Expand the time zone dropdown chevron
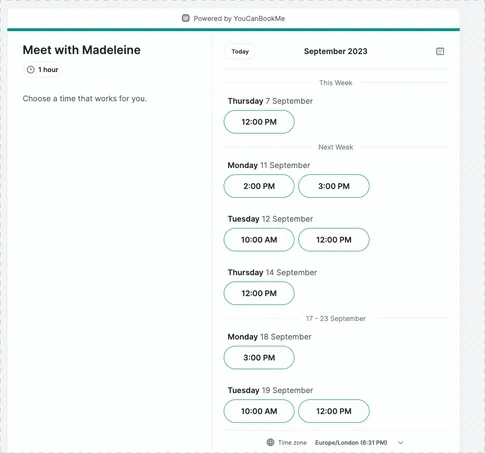Screen dimensions: 485x453 click(401, 443)
